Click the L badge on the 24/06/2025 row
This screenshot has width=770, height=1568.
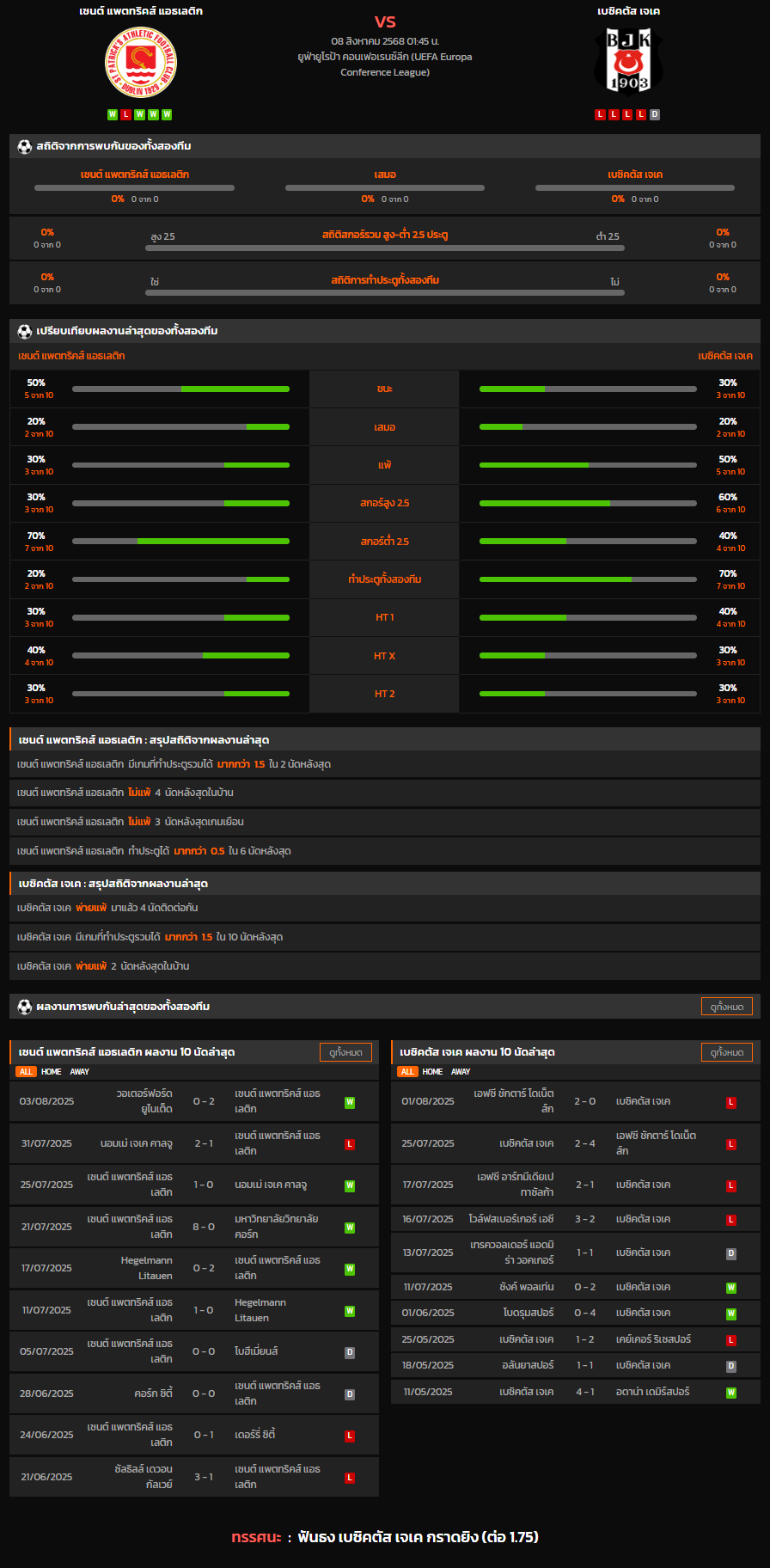coord(350,1436)
